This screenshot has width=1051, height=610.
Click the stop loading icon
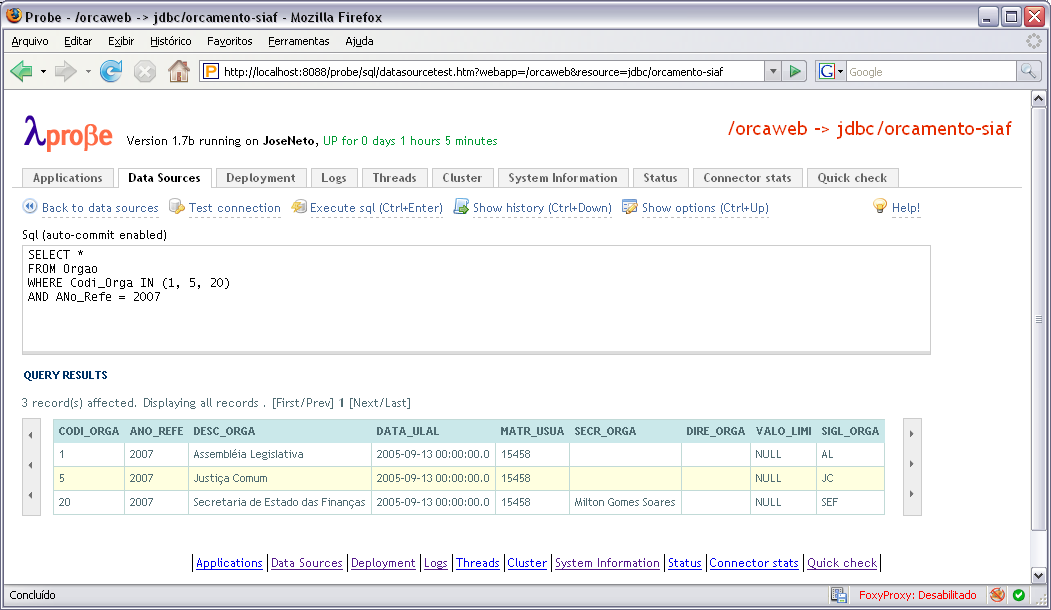tap(145, 71)
